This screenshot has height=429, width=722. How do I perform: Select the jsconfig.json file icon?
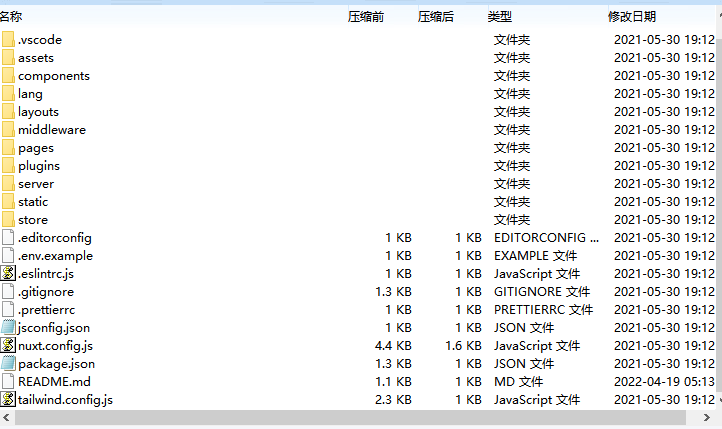(8, 328)
